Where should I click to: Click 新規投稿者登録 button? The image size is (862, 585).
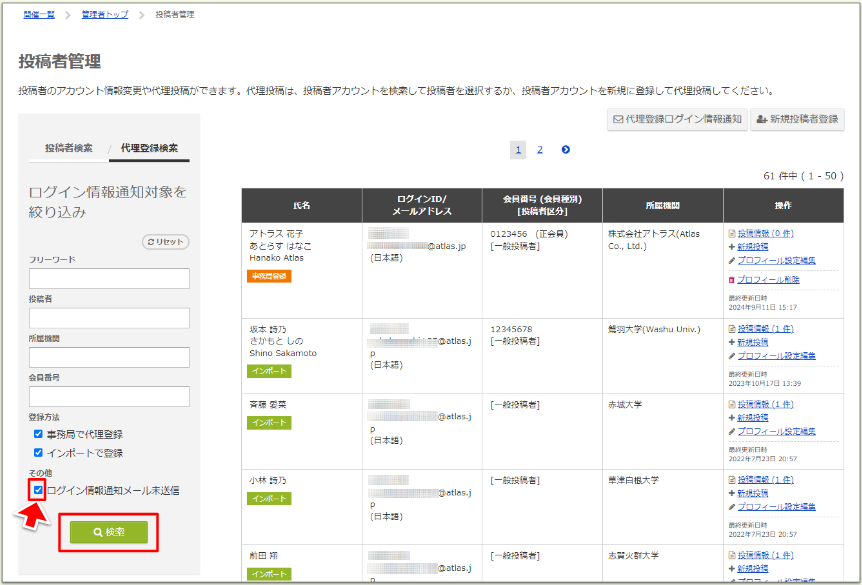797,119
